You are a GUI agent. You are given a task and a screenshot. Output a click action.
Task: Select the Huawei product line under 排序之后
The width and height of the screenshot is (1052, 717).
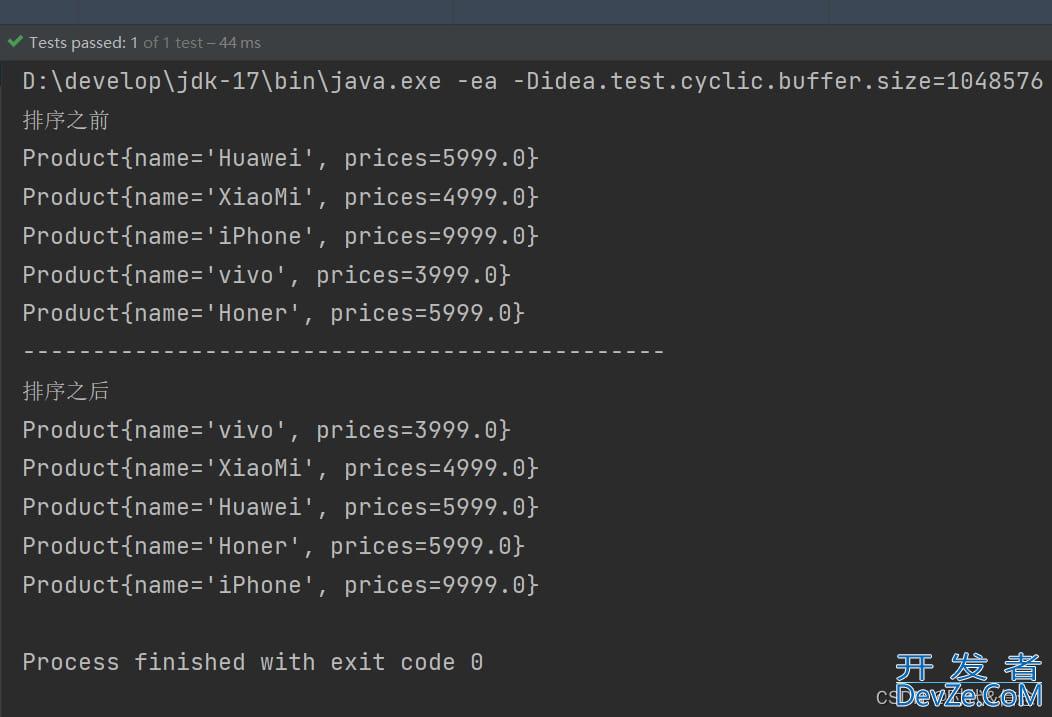click(x=280, y=507)
